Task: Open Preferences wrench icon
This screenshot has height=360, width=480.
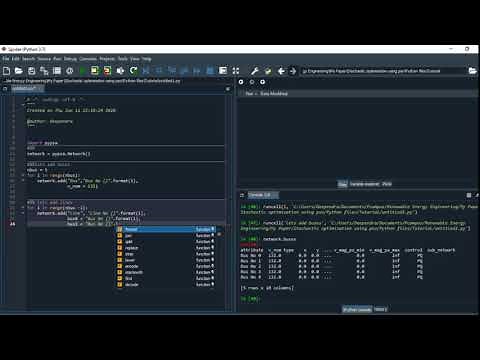Action: 255,71
